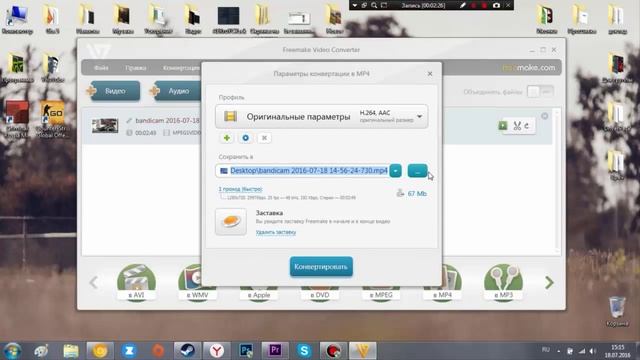Click the Freemake icon on the taskbar
This screenshot has width=640, height=360.
(362, 351)
